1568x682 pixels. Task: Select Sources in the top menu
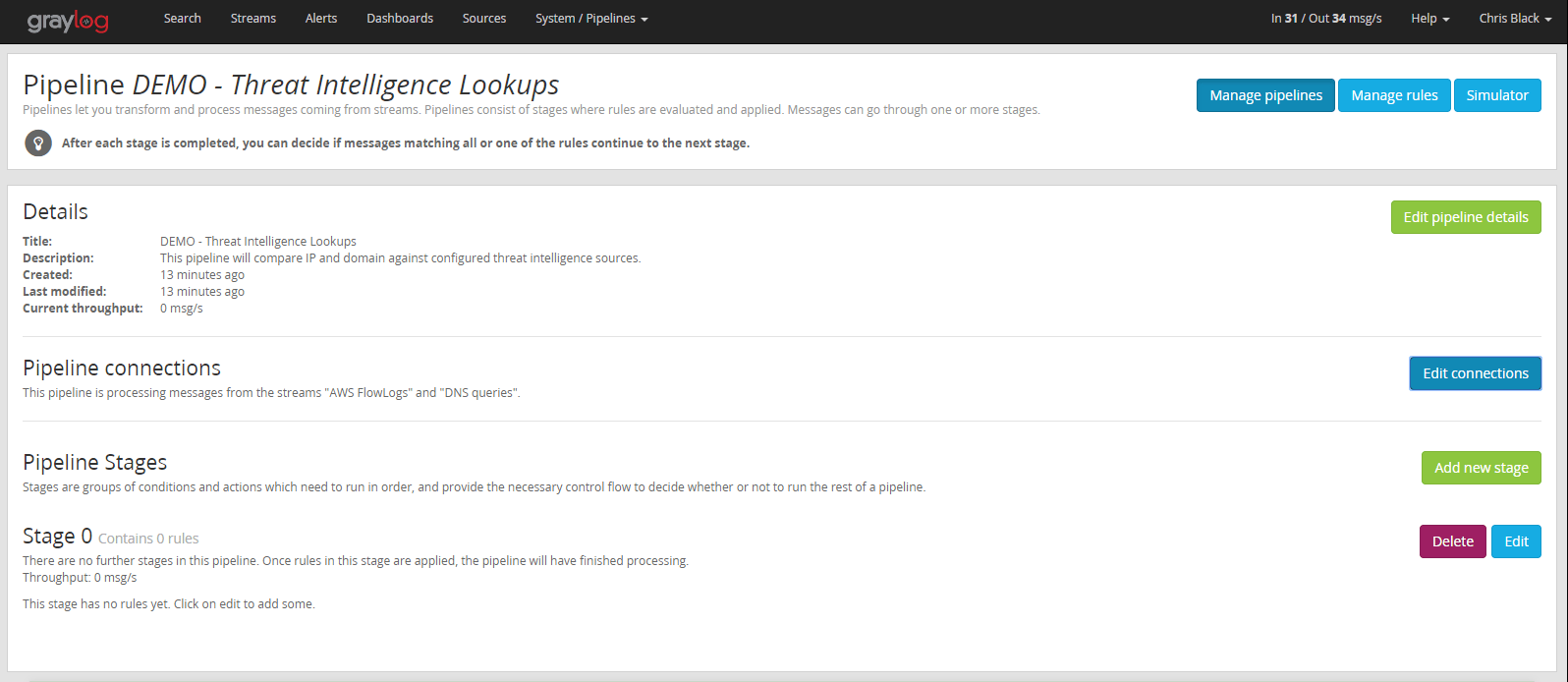click(484, 19)
